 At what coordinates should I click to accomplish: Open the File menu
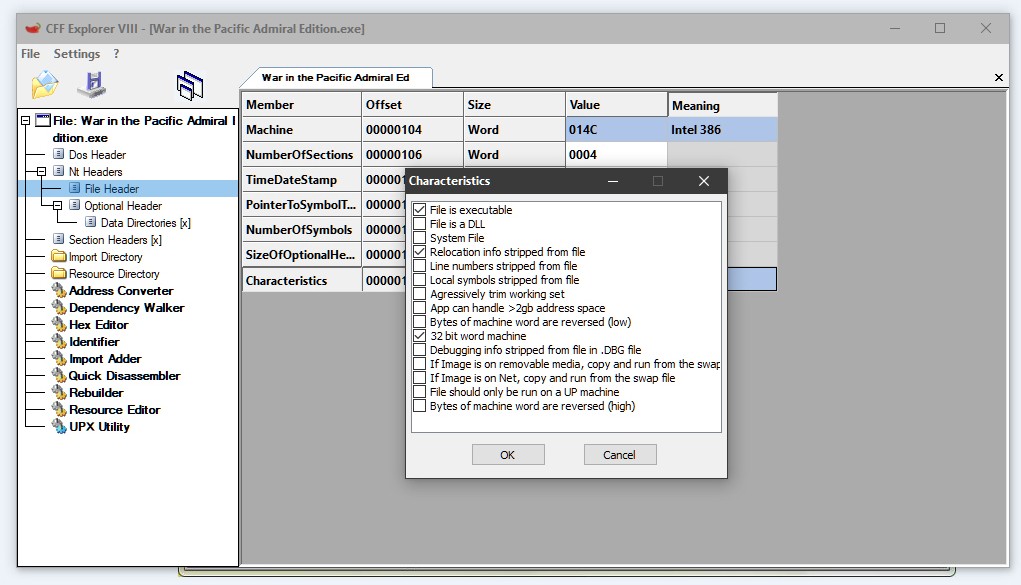pos(30,53)
